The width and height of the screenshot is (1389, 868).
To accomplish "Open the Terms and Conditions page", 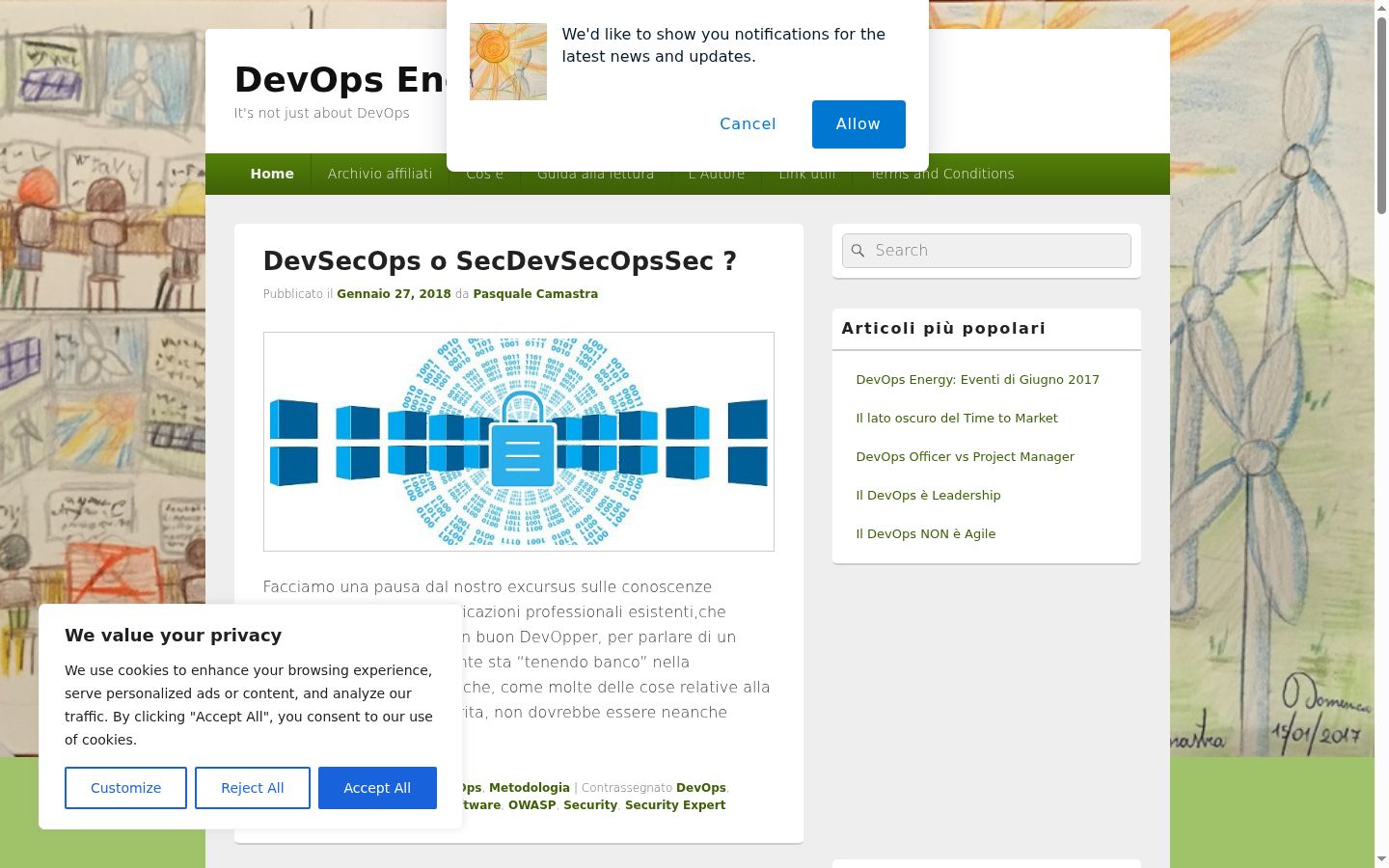I will (x=942, y=174).
